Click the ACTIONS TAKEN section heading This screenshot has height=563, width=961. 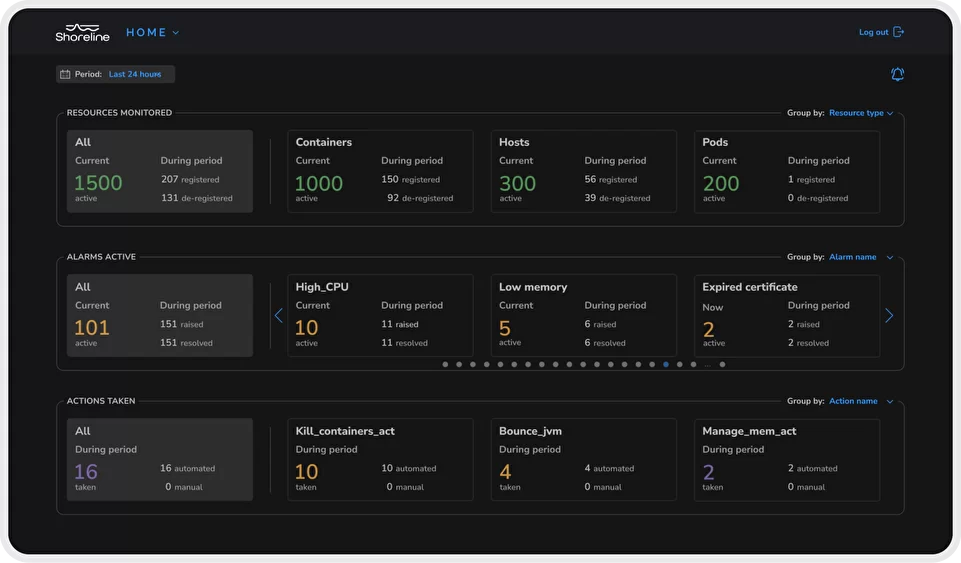(101, 401)
